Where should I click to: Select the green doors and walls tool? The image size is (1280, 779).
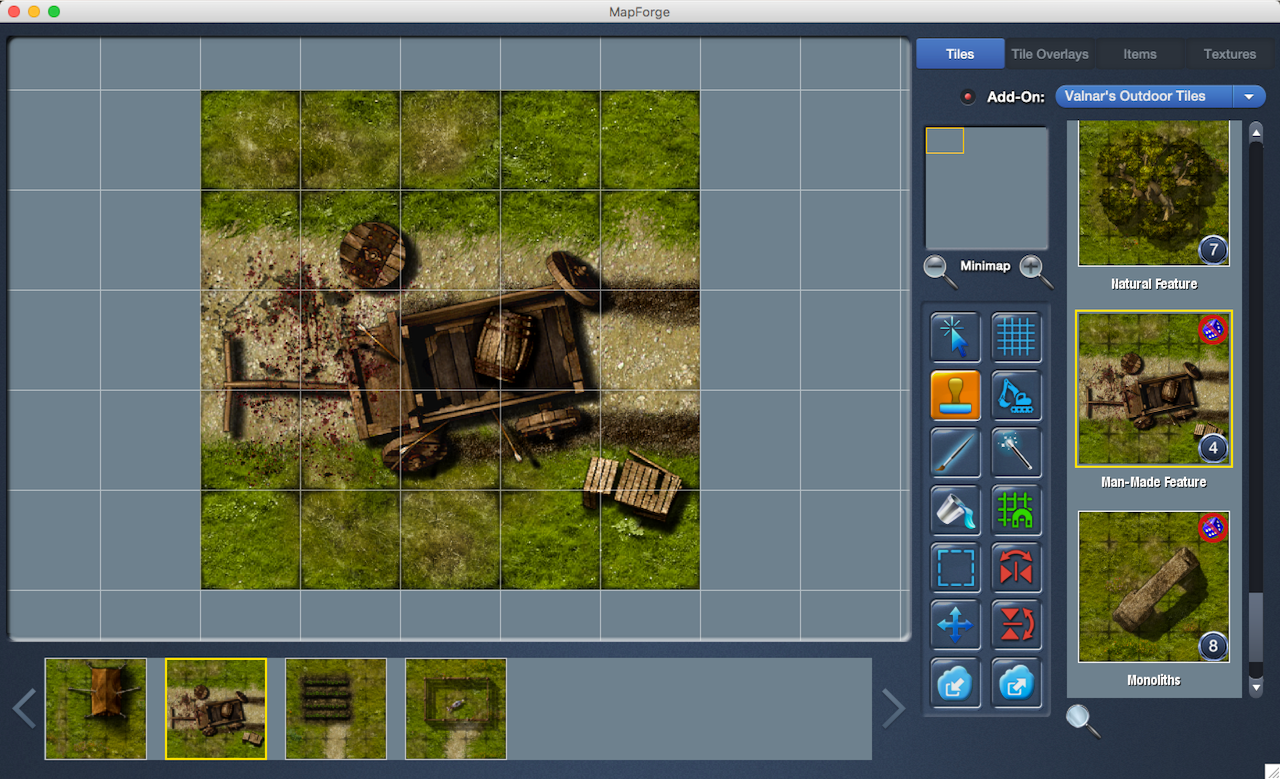[1016, 511]
